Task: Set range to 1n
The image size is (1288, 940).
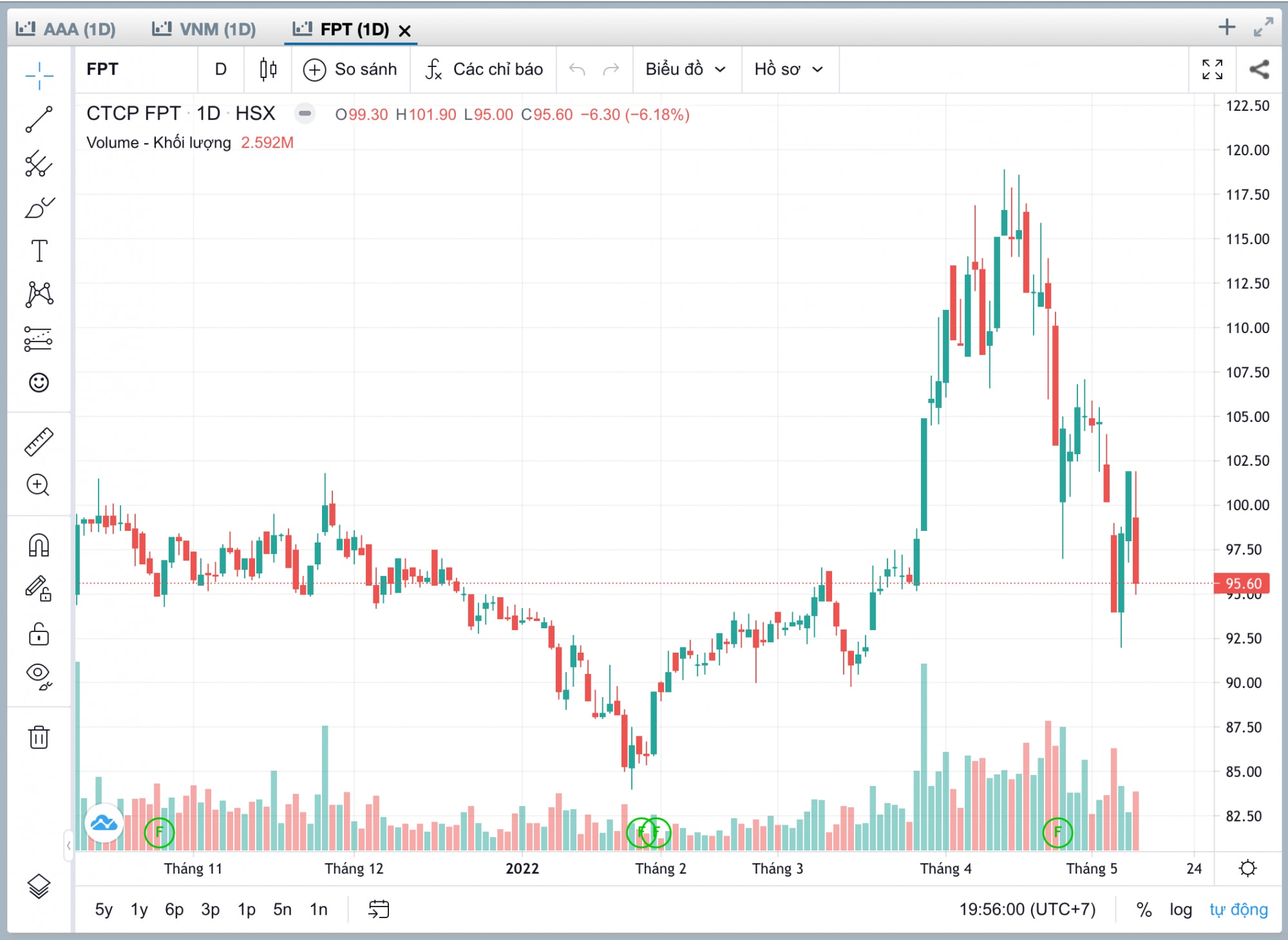Action: (x=319, y=909)
